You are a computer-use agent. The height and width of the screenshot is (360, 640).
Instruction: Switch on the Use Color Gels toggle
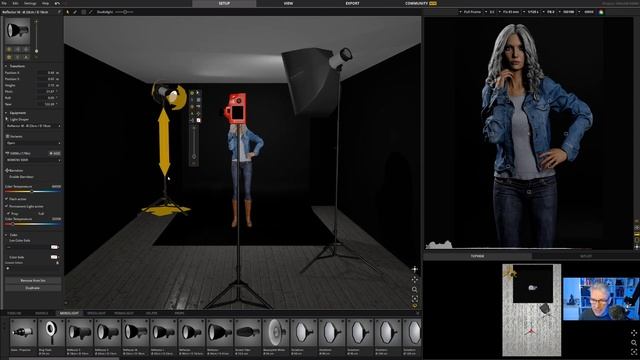pyautogui.click(x=54, y=247)
